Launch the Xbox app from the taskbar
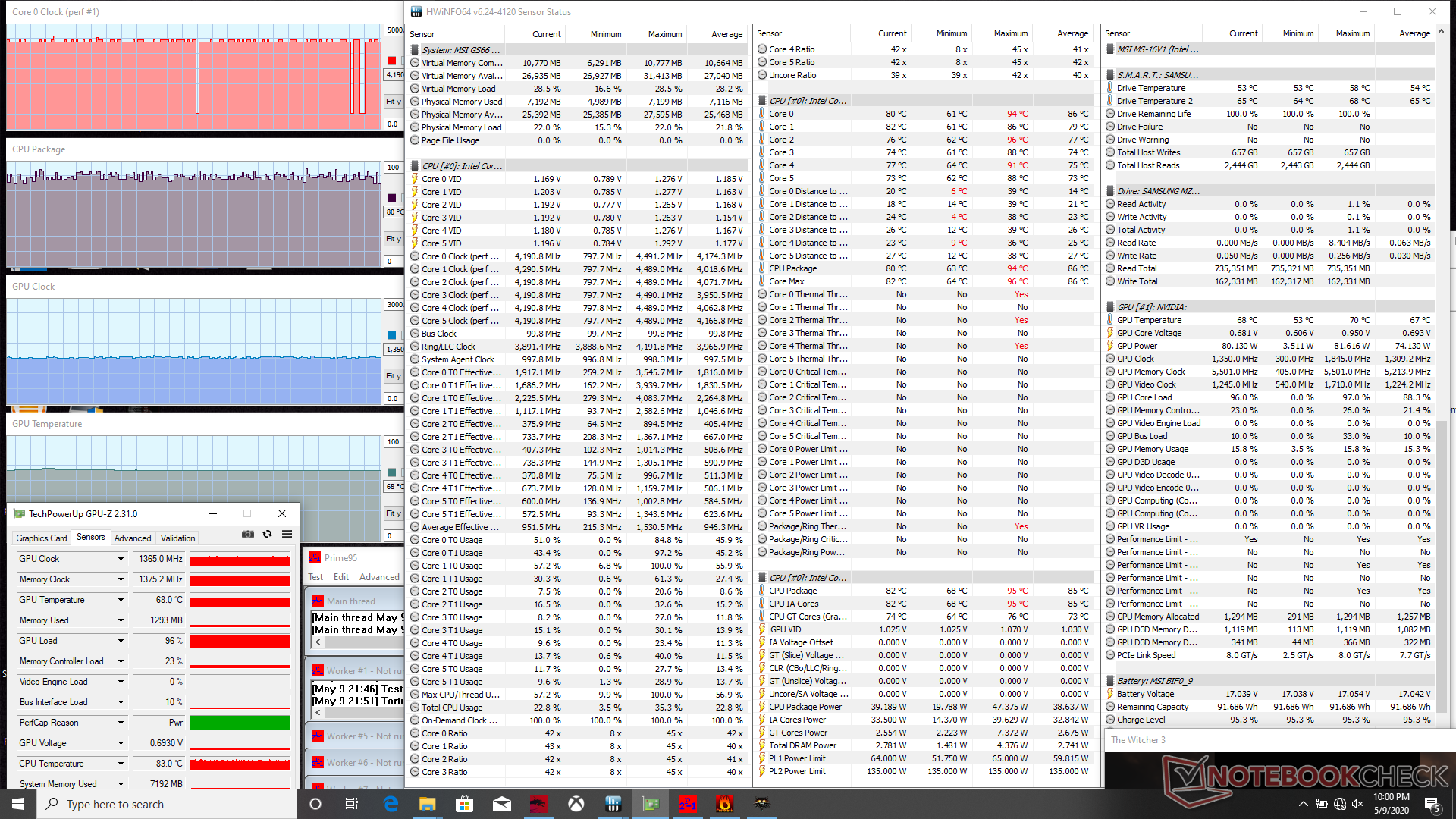The image size is (1456, 819). pyautogui.click(x=576, y=804)
